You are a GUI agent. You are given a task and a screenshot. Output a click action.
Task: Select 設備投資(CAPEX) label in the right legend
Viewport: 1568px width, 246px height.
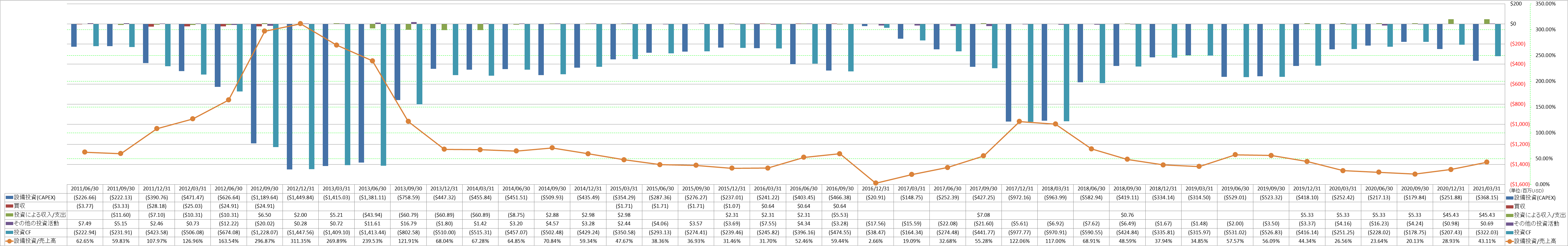[1534, 198]
